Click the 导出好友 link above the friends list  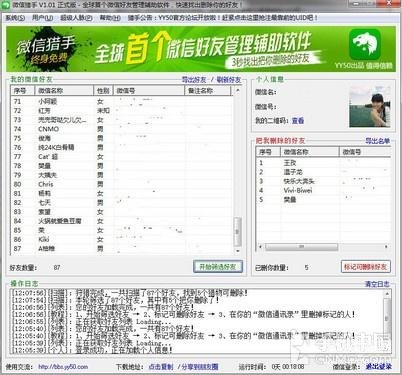(x=194, y=80)
